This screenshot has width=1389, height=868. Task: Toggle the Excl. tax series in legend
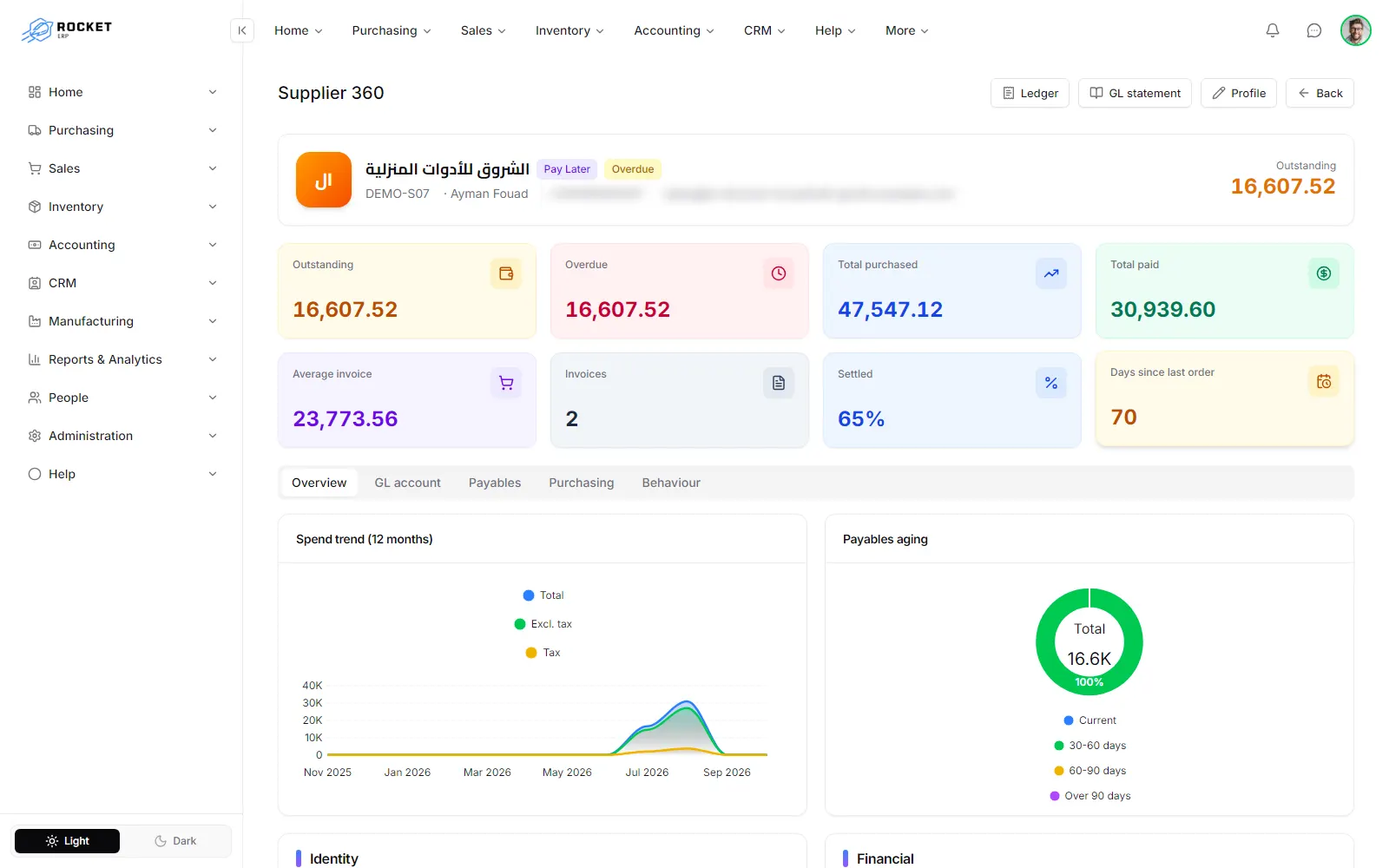coord(543,624)
